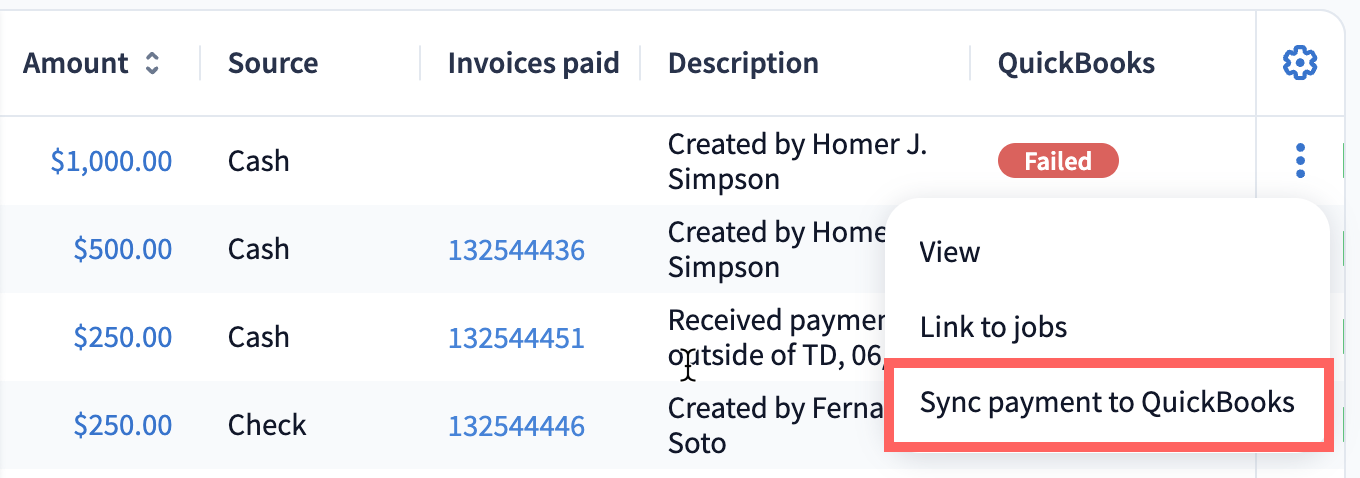Click the QuickBooks column header
The width and height of the screenshot is (1360, 478).
tap(1076, 64)
